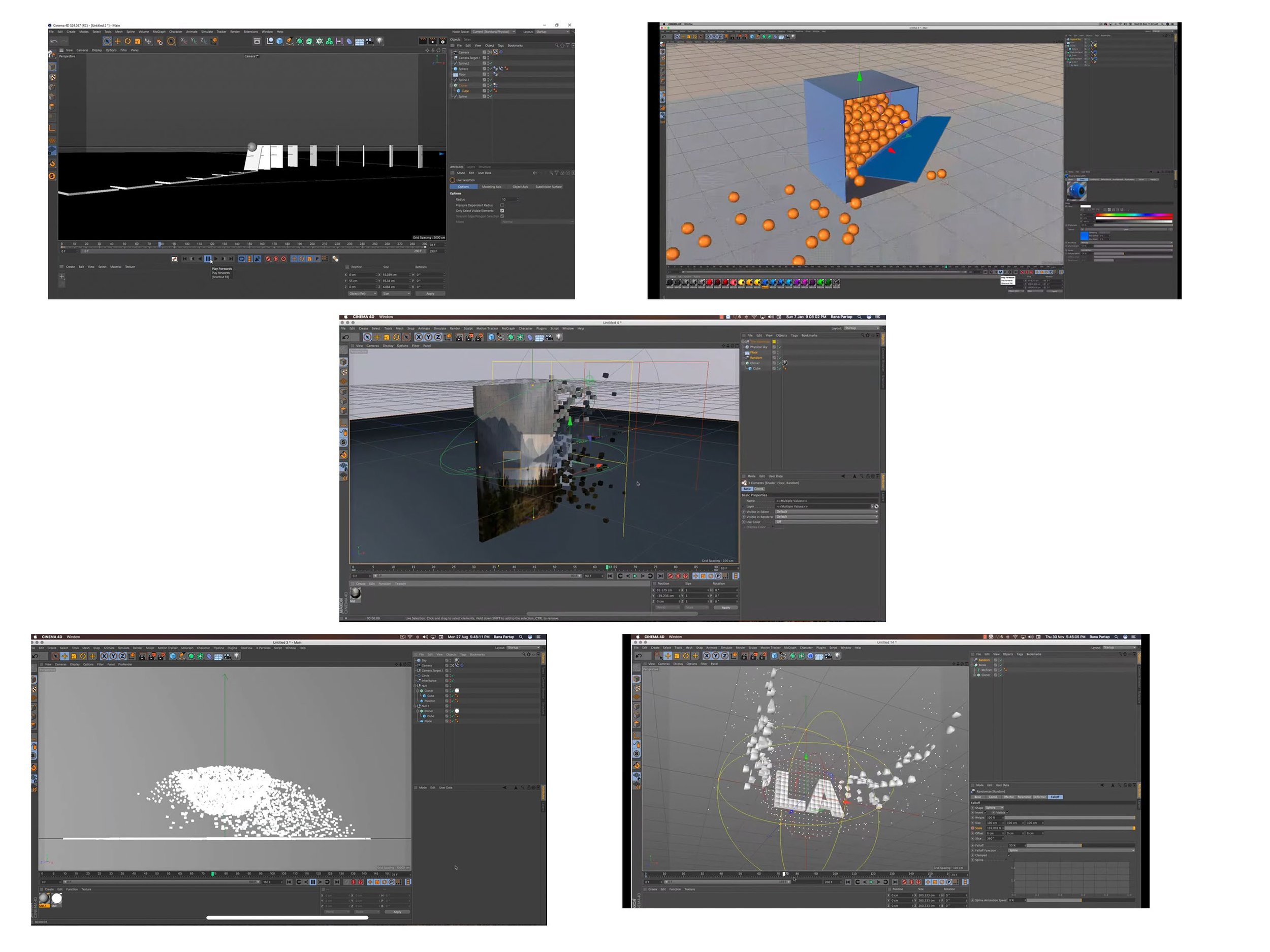The width and height of the screenshot is (1270, 952).
Task: Select Cloner object in Untitled 4 tree
Action: [754, 363]
